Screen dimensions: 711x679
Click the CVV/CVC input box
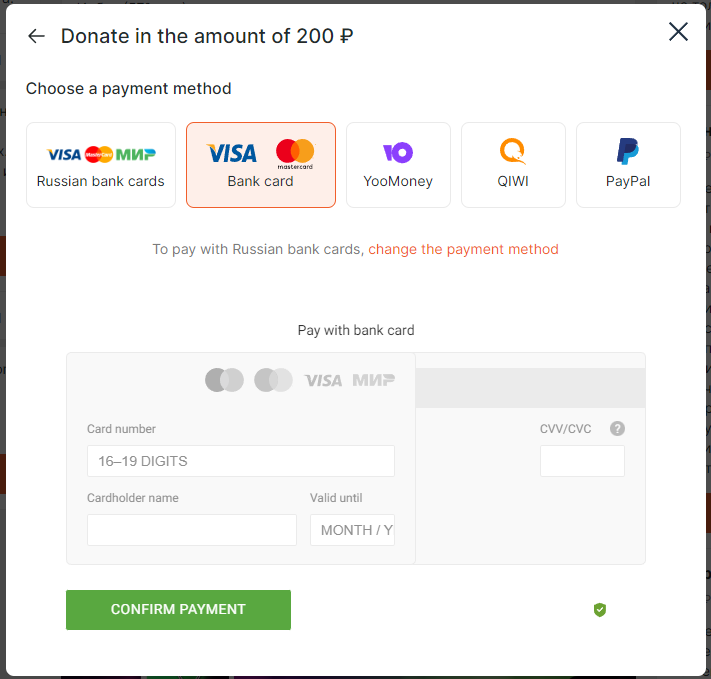coord(582,461)
